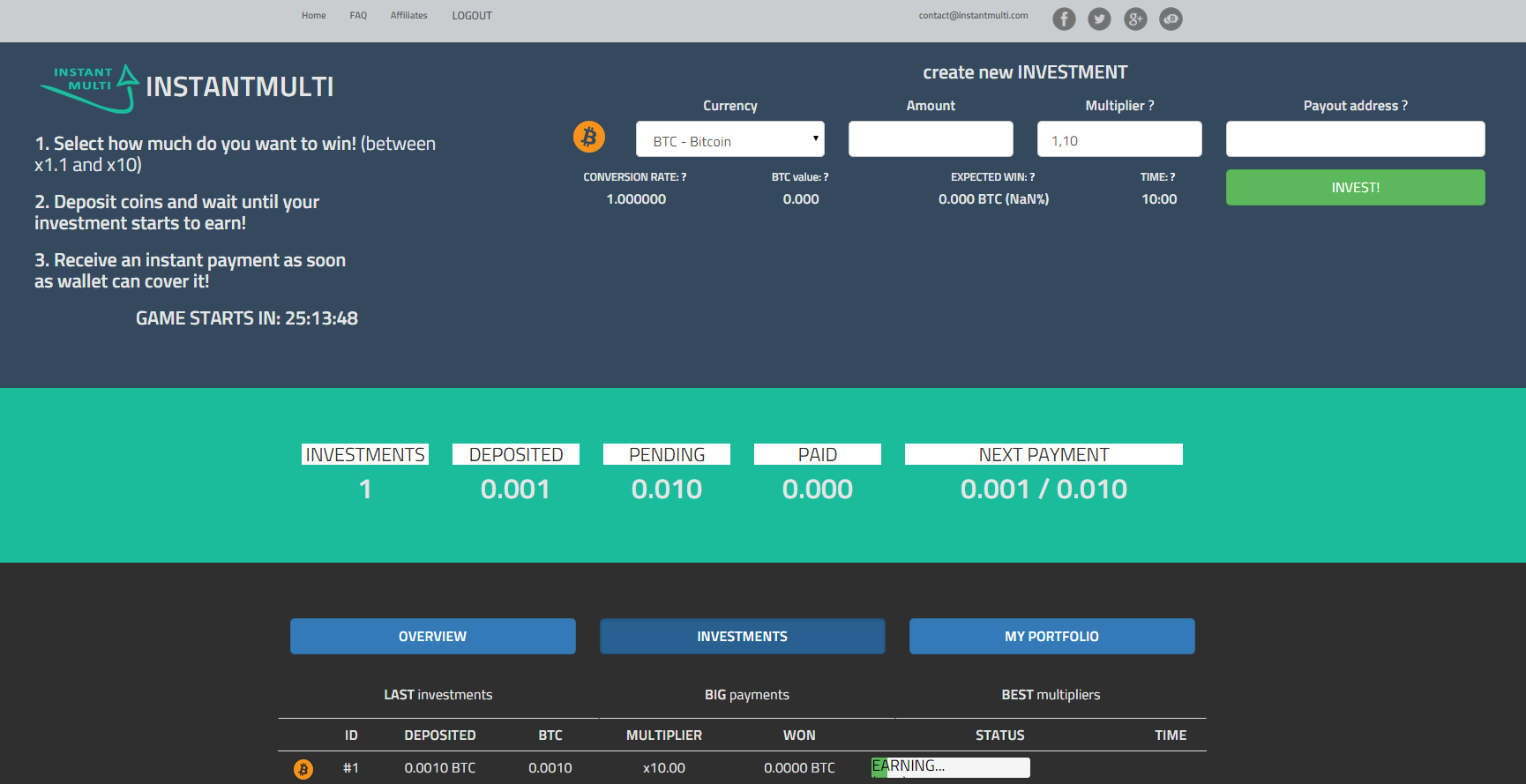Focus the Amount input field

(x=931, y=139)
